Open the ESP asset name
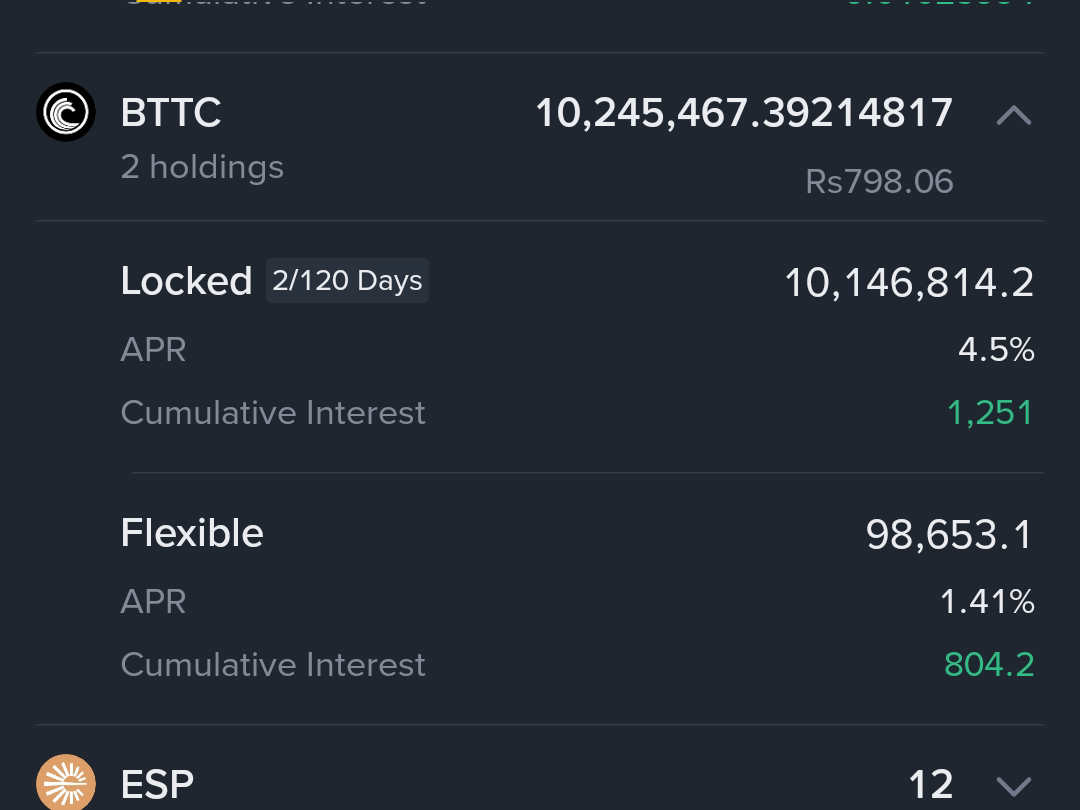This screenshot has height=810, width=1080. [x=157, y=784]
